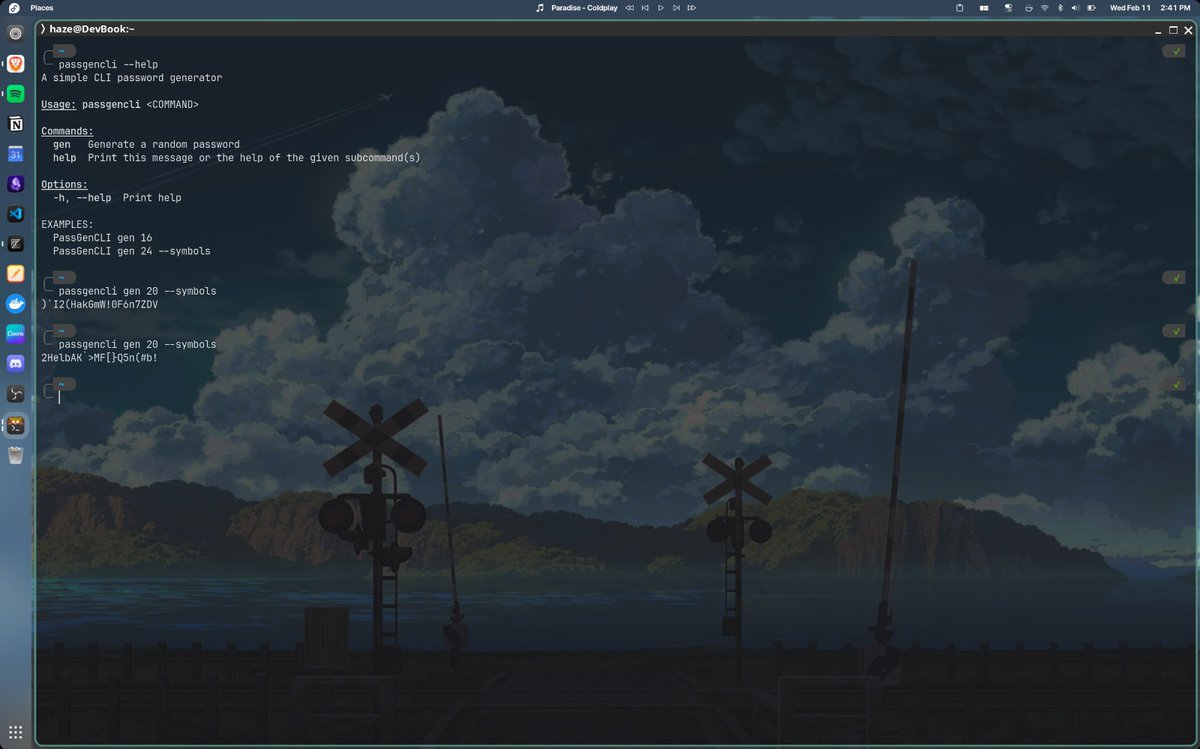1200x749 pixels.
Task: Open the calendar app in dock
Action: 16,154
